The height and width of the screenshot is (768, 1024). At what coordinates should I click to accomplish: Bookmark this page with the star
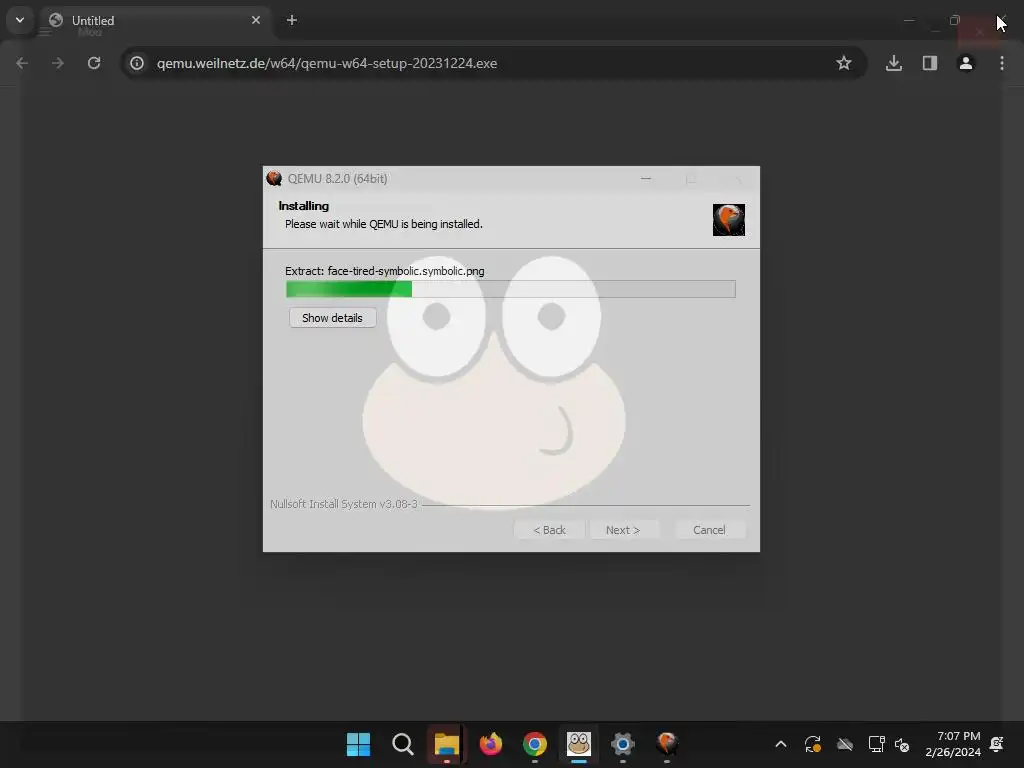pos(844,63)
